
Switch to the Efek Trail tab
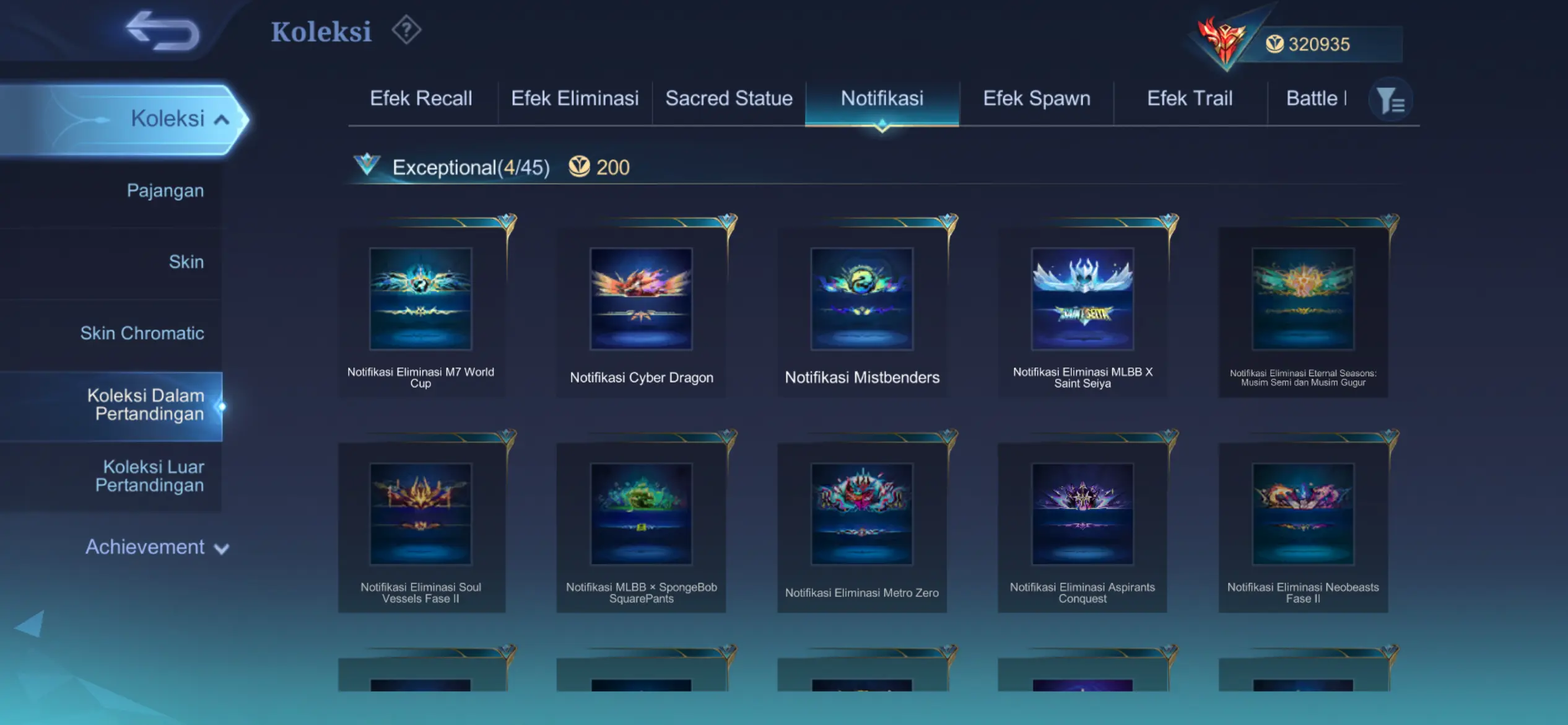[x=1190, y=99]
